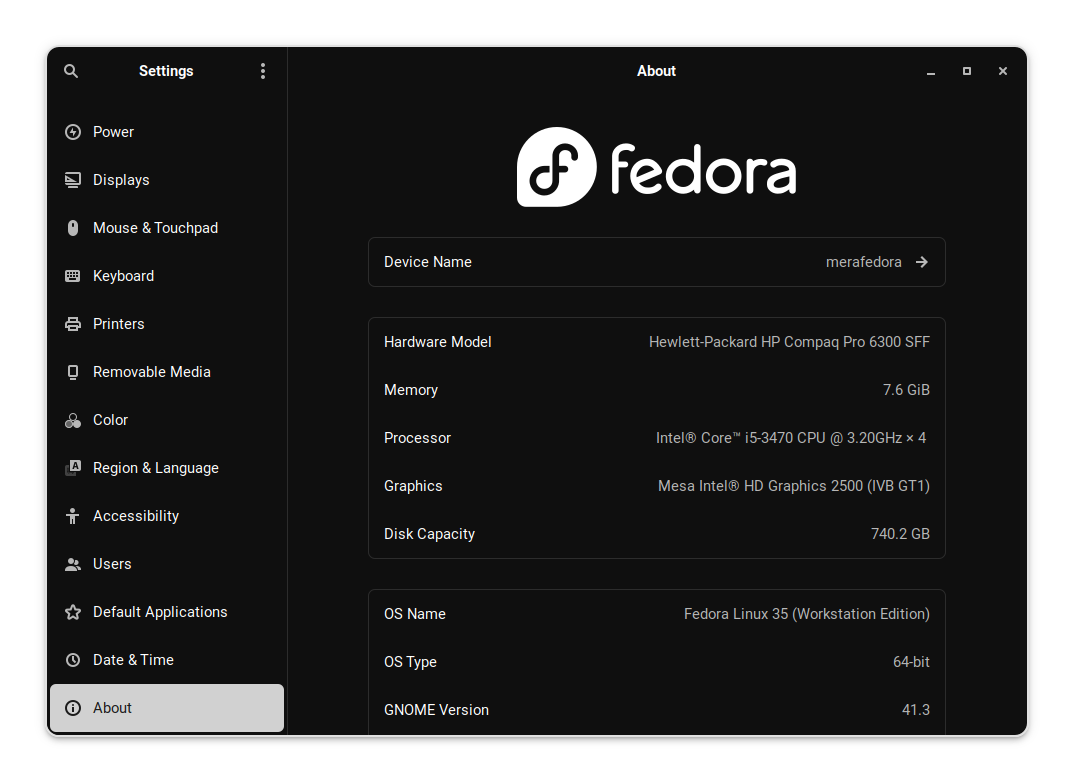
Task: Click the Power bolt icon
Action: [x=73, y=132]
